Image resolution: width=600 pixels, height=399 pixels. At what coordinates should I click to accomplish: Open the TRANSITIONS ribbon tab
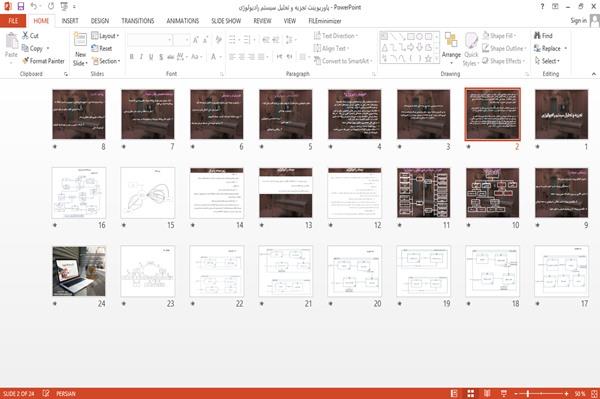point(138,21)
